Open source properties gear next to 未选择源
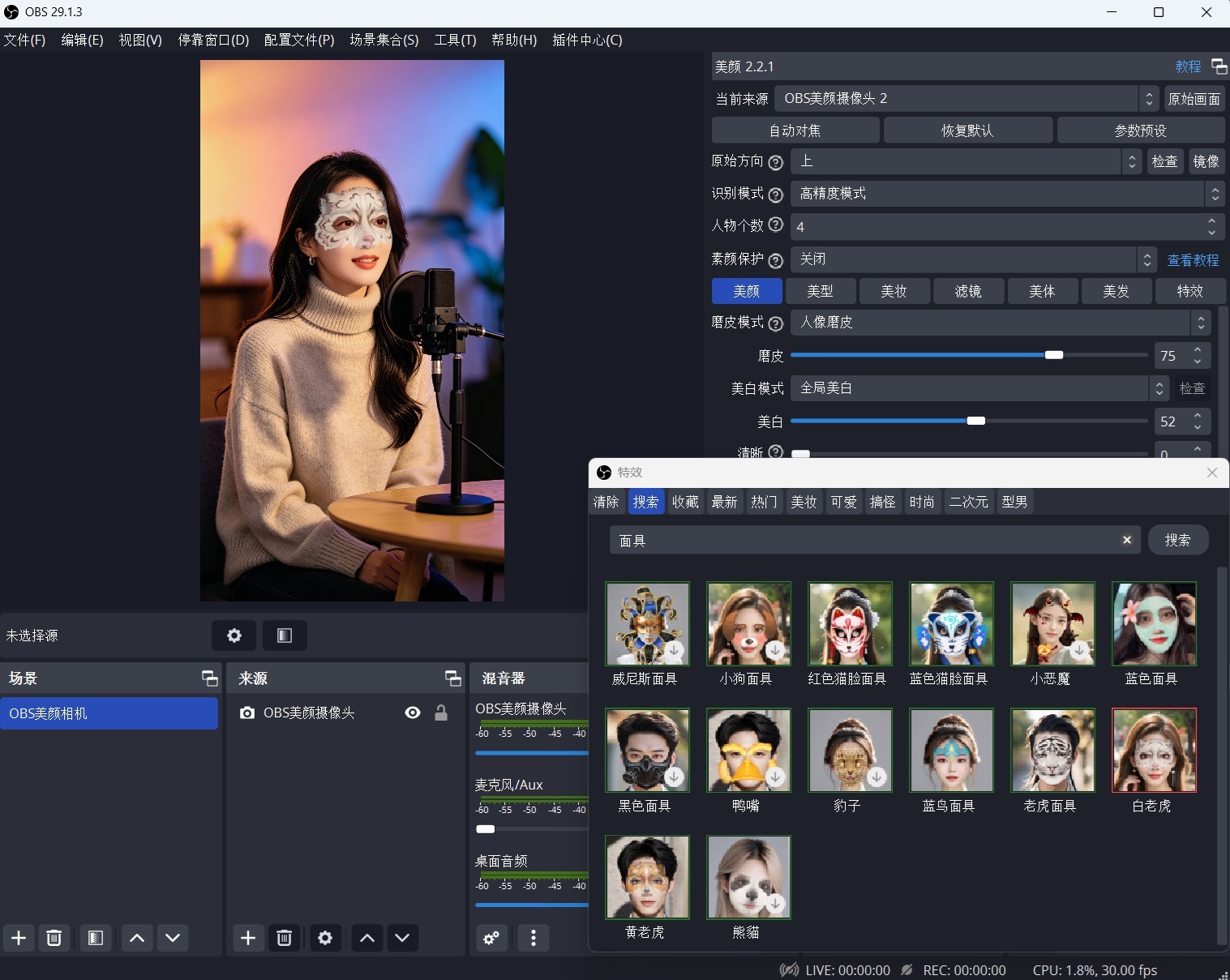The image size is (1230, 980). 234,636
